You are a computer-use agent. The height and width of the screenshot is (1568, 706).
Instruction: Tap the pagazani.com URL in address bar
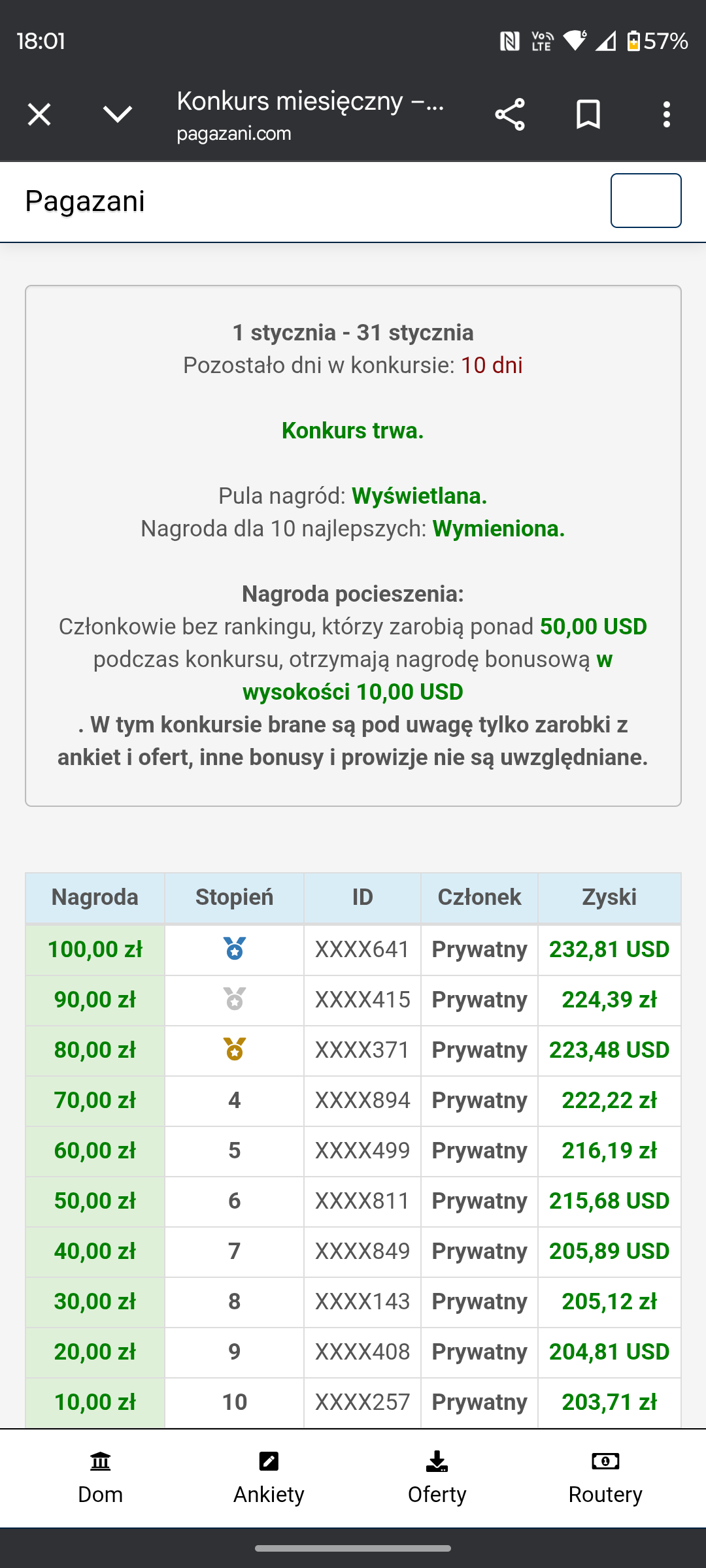click(x=234, y=134)
